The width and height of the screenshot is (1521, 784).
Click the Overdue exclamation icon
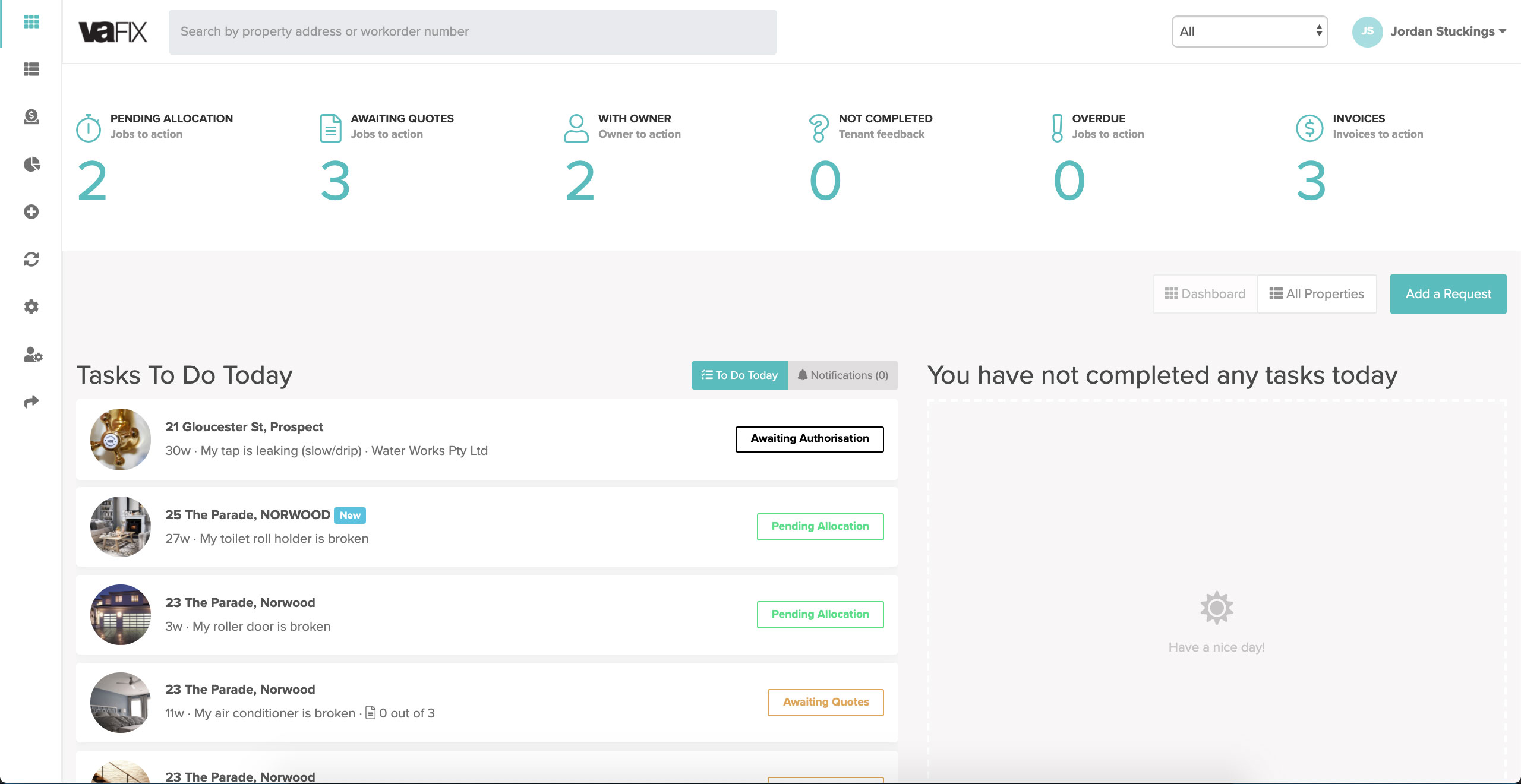[x=1057, y=128]
